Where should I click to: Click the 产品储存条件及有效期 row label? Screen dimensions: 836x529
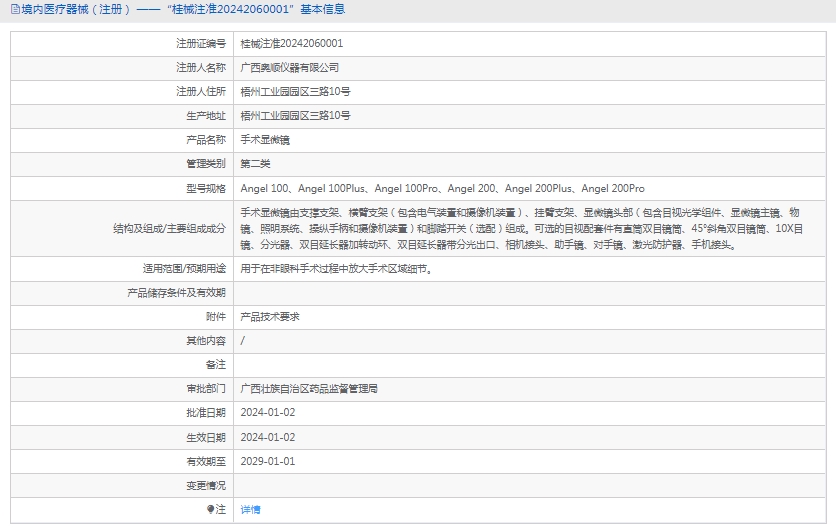[176, 292]
